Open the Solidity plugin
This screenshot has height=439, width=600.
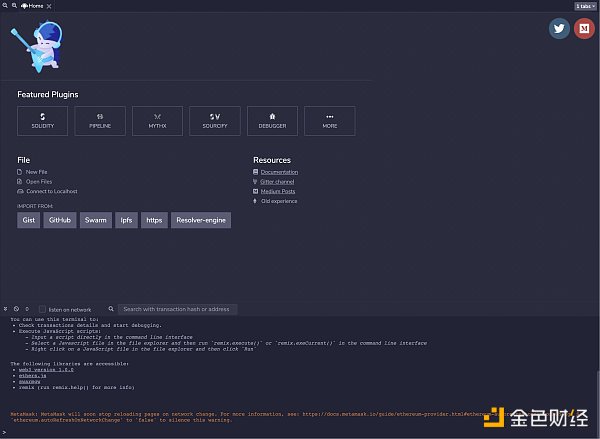coord(42,121)
